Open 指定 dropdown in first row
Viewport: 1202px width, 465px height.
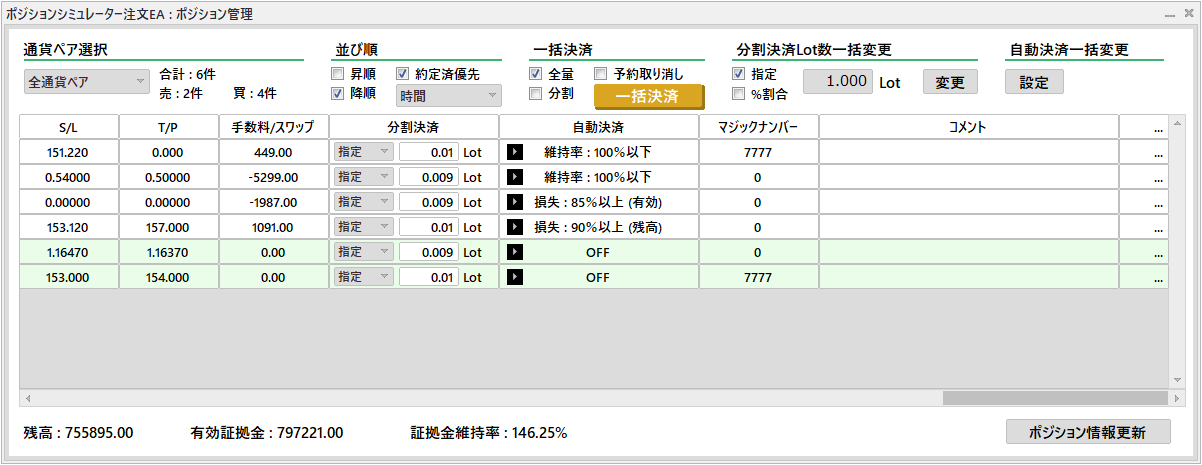362,152
